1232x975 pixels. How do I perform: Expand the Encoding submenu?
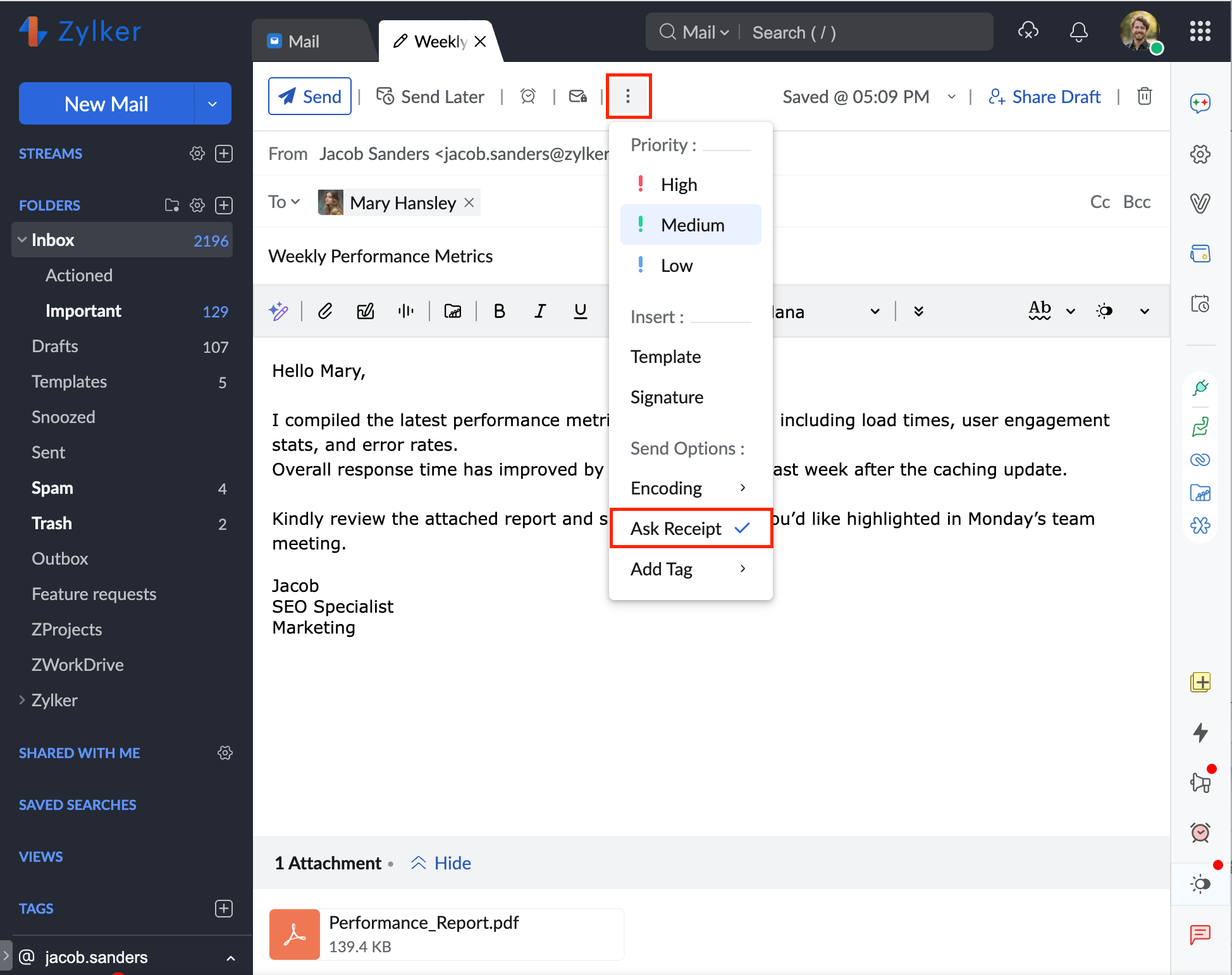tap(691, 488)
